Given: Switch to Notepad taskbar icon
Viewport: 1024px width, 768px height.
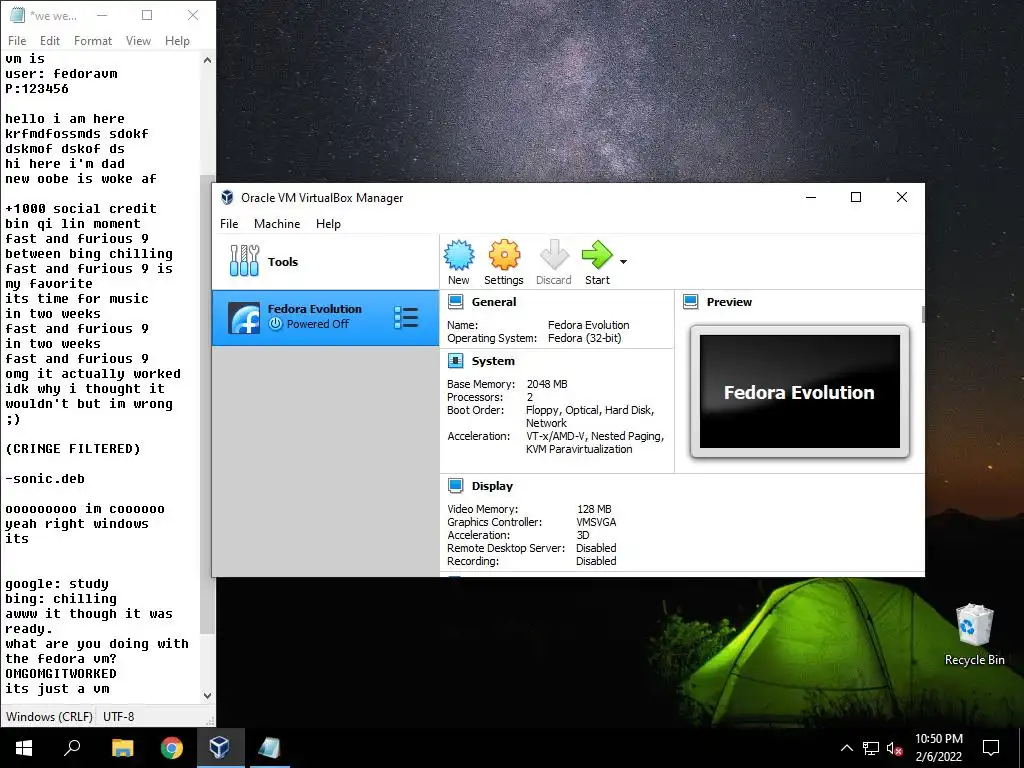Looking at the screenshot, I should pos(269,747).
